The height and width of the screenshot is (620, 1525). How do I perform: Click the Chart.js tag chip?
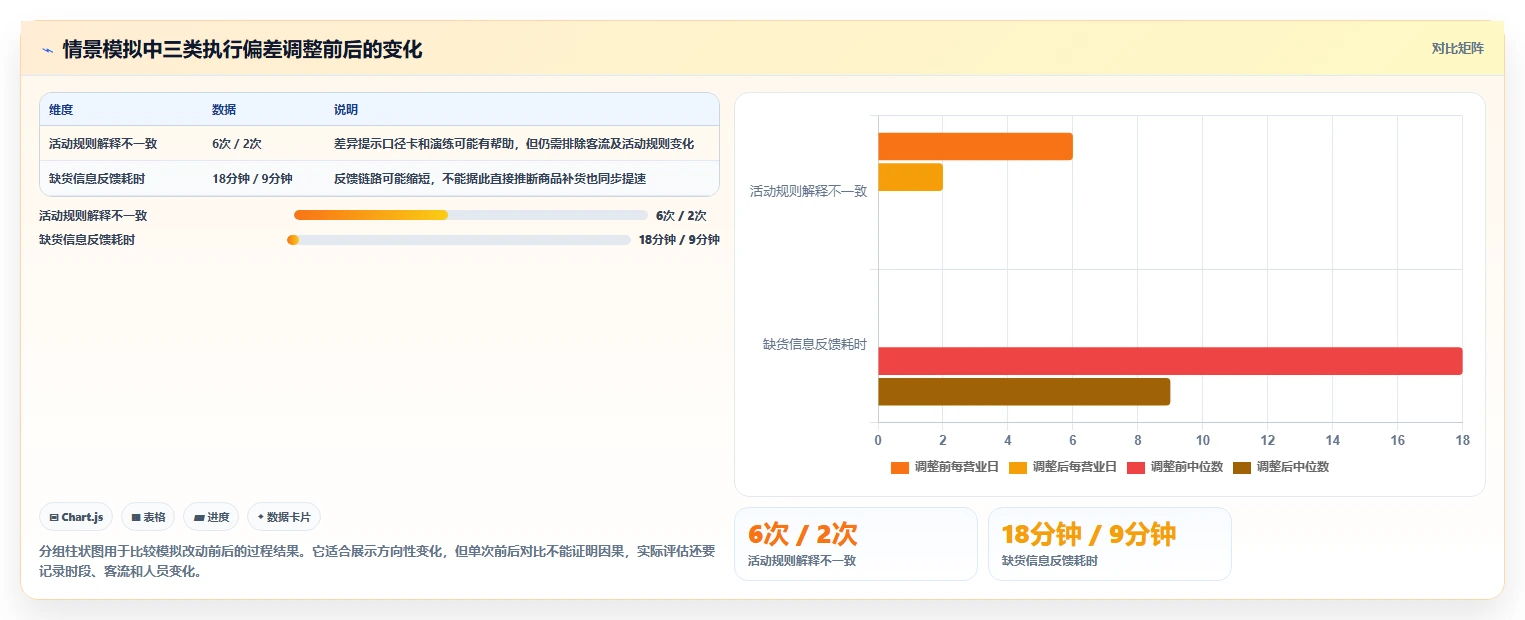pyautogui.click(x=77, y=517)
